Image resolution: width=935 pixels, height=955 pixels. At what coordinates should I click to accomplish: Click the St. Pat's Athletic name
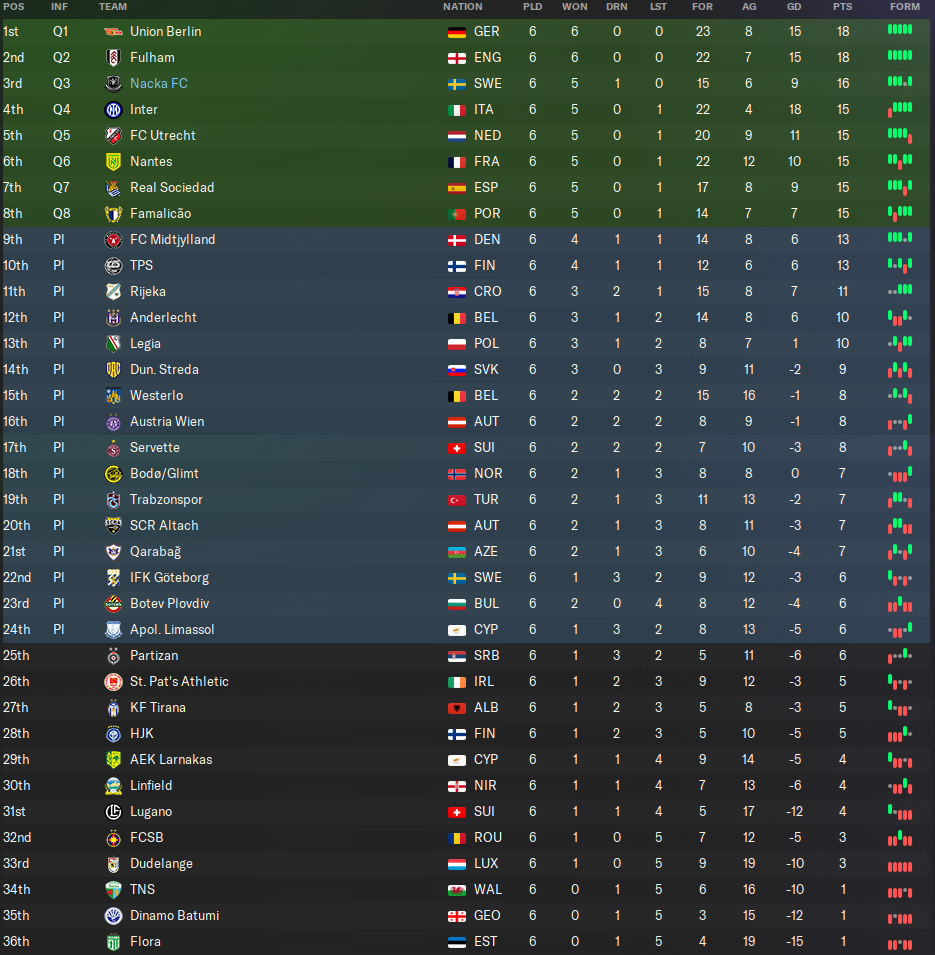click(179, 681)
